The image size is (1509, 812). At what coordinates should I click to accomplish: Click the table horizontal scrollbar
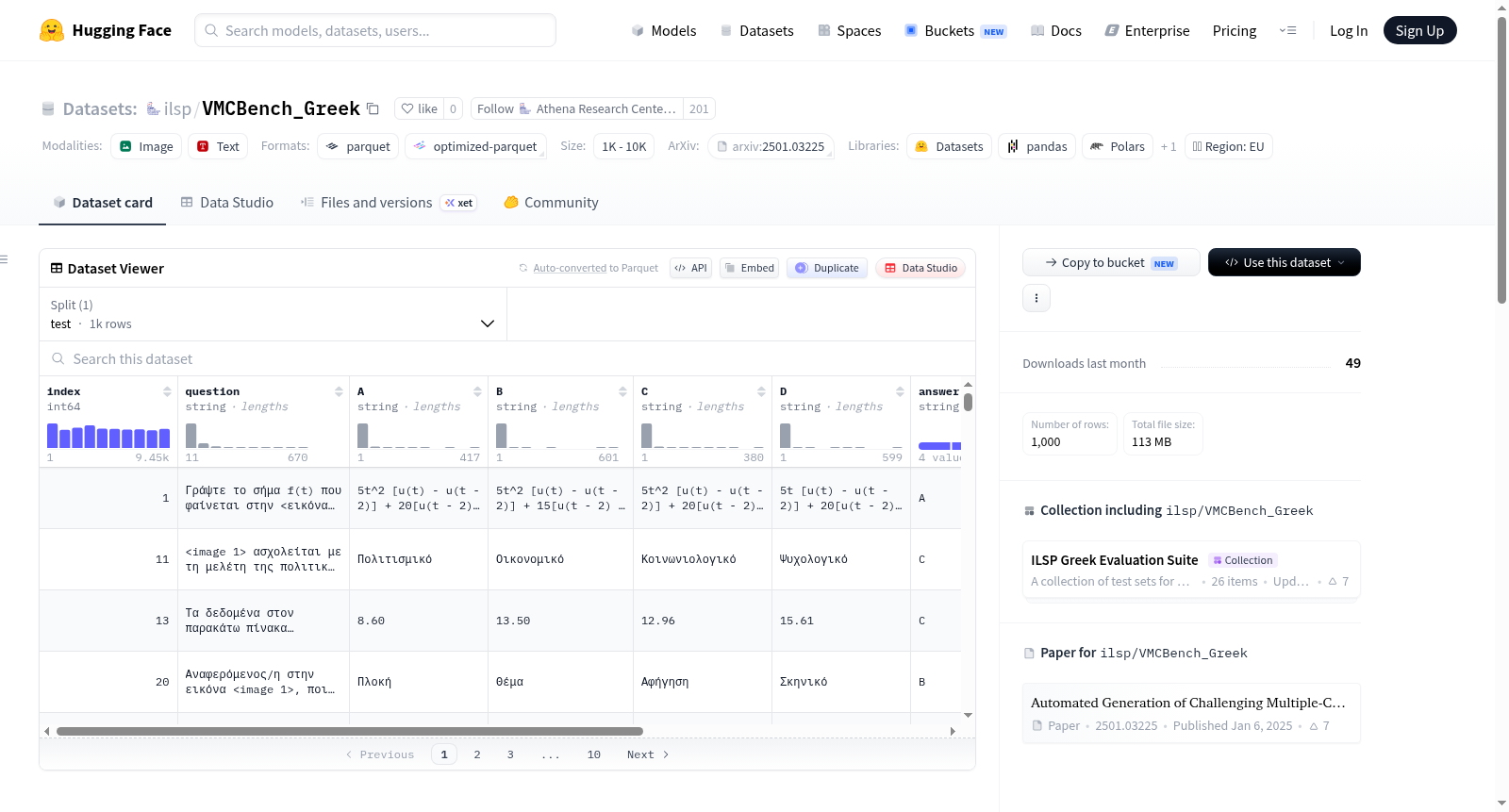coord(350,731)
